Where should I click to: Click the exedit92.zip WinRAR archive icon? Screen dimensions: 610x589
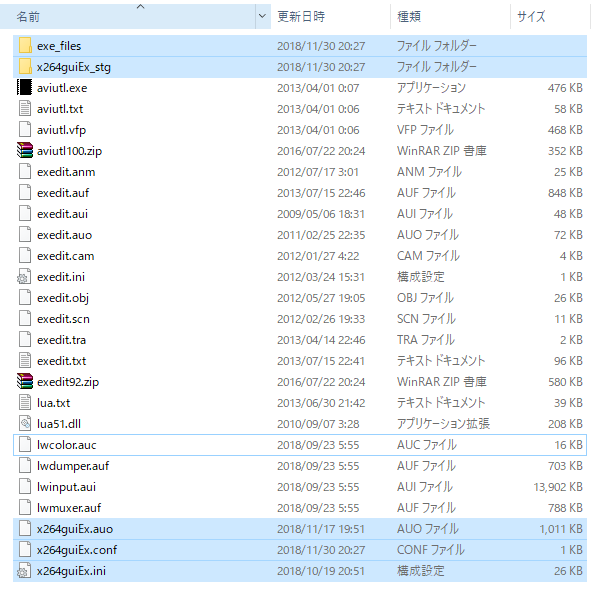click(25, 382)
